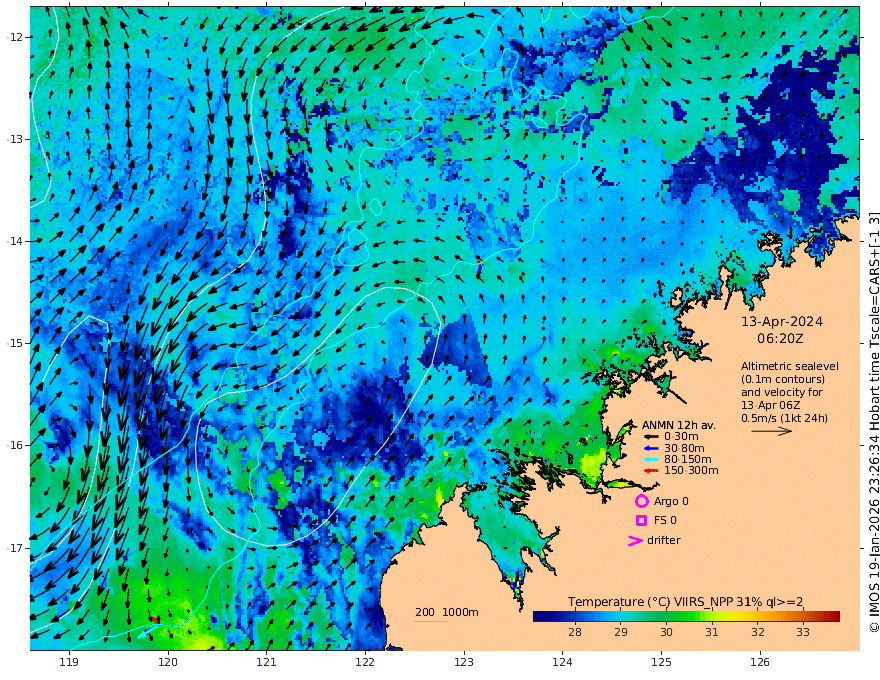Viewport: 880px width, 680px height.
Task: Click the '29' tick on the temperature scale
Action: (620, 632)
